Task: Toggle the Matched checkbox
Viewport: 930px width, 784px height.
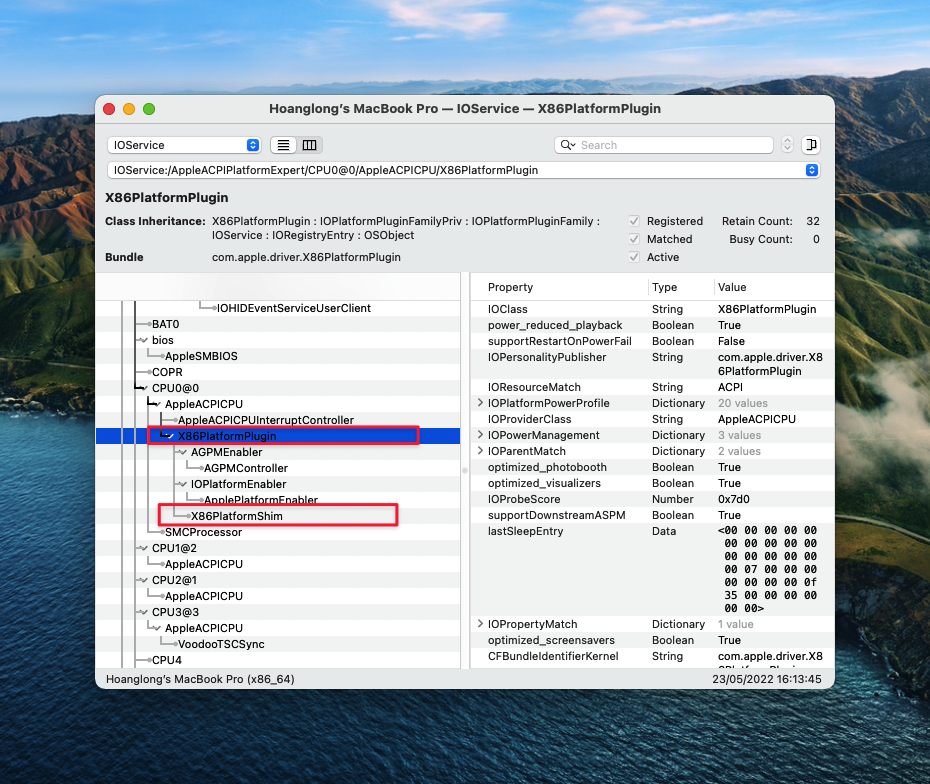Action: pos(634,239)
